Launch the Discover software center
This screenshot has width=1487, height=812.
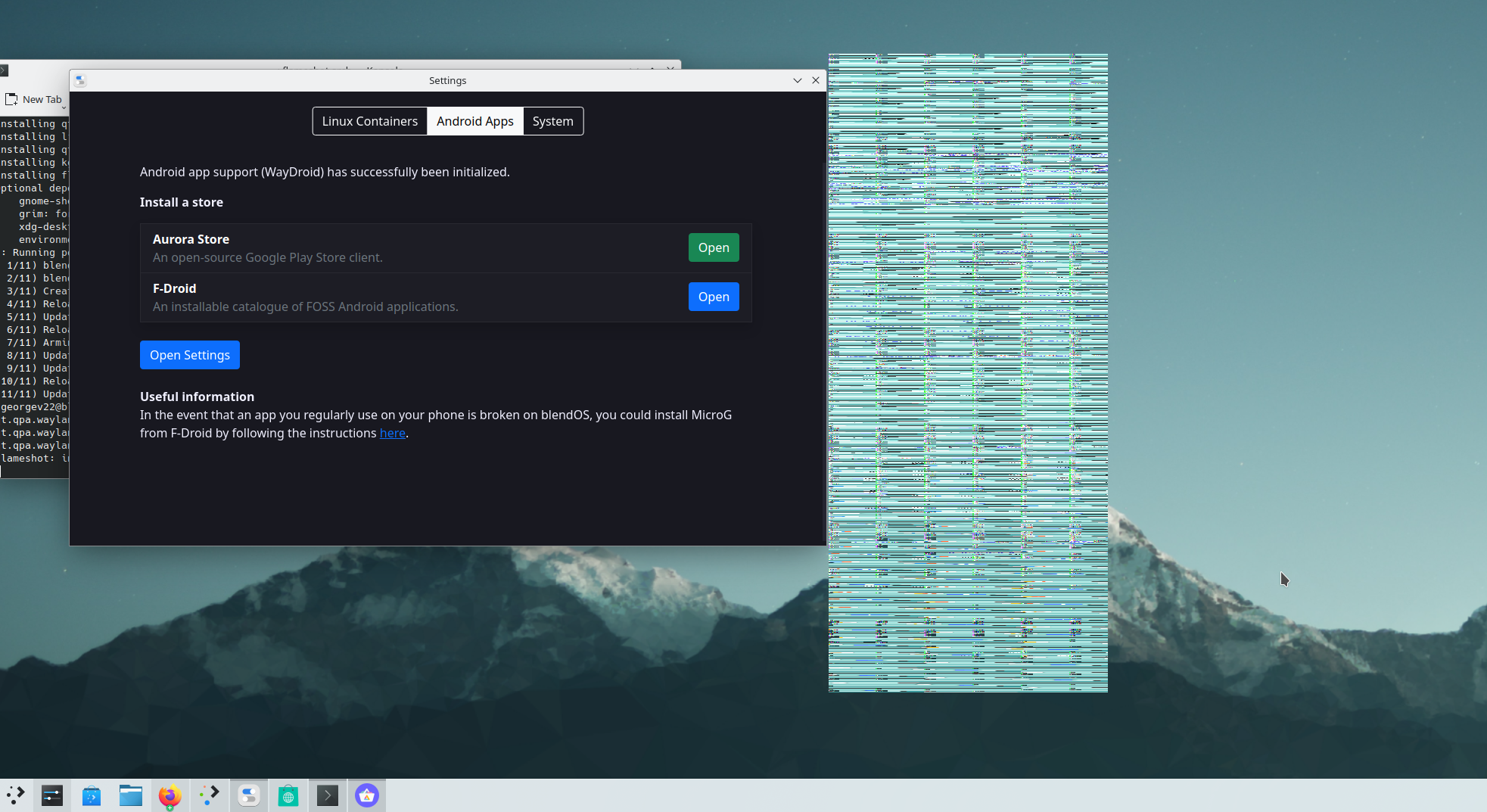pos(92,795)
